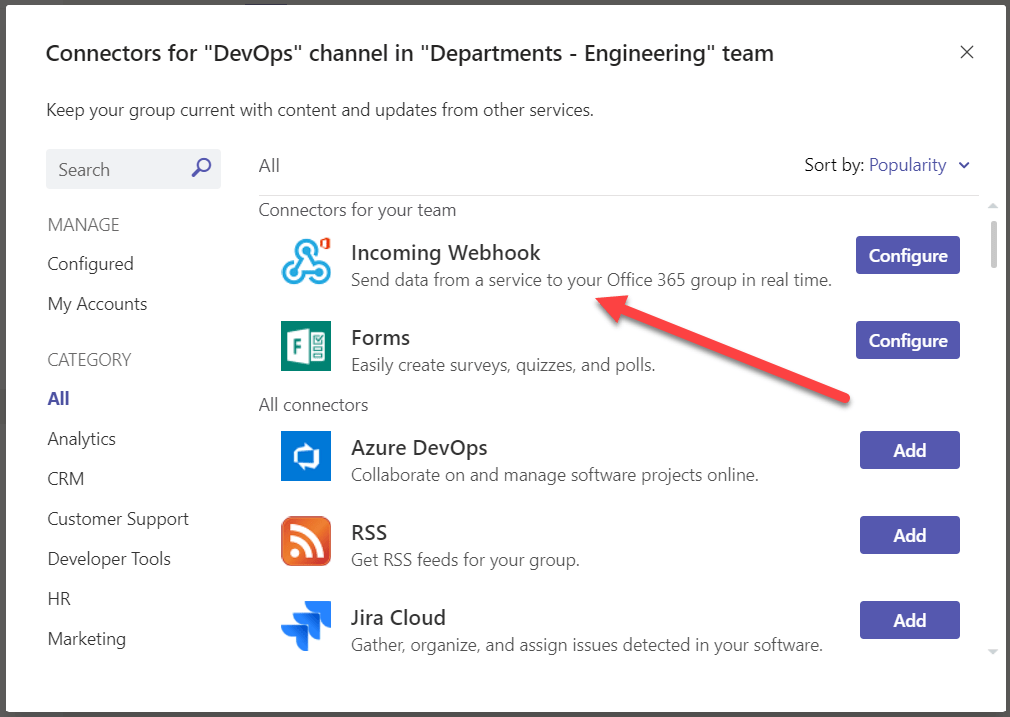Click the Jira Cloud connector icon

[305, 626]
